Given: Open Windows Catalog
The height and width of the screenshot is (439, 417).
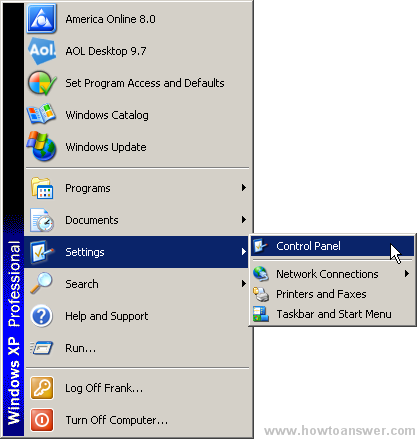Looking at the screenshot, I should pos(137,115).
